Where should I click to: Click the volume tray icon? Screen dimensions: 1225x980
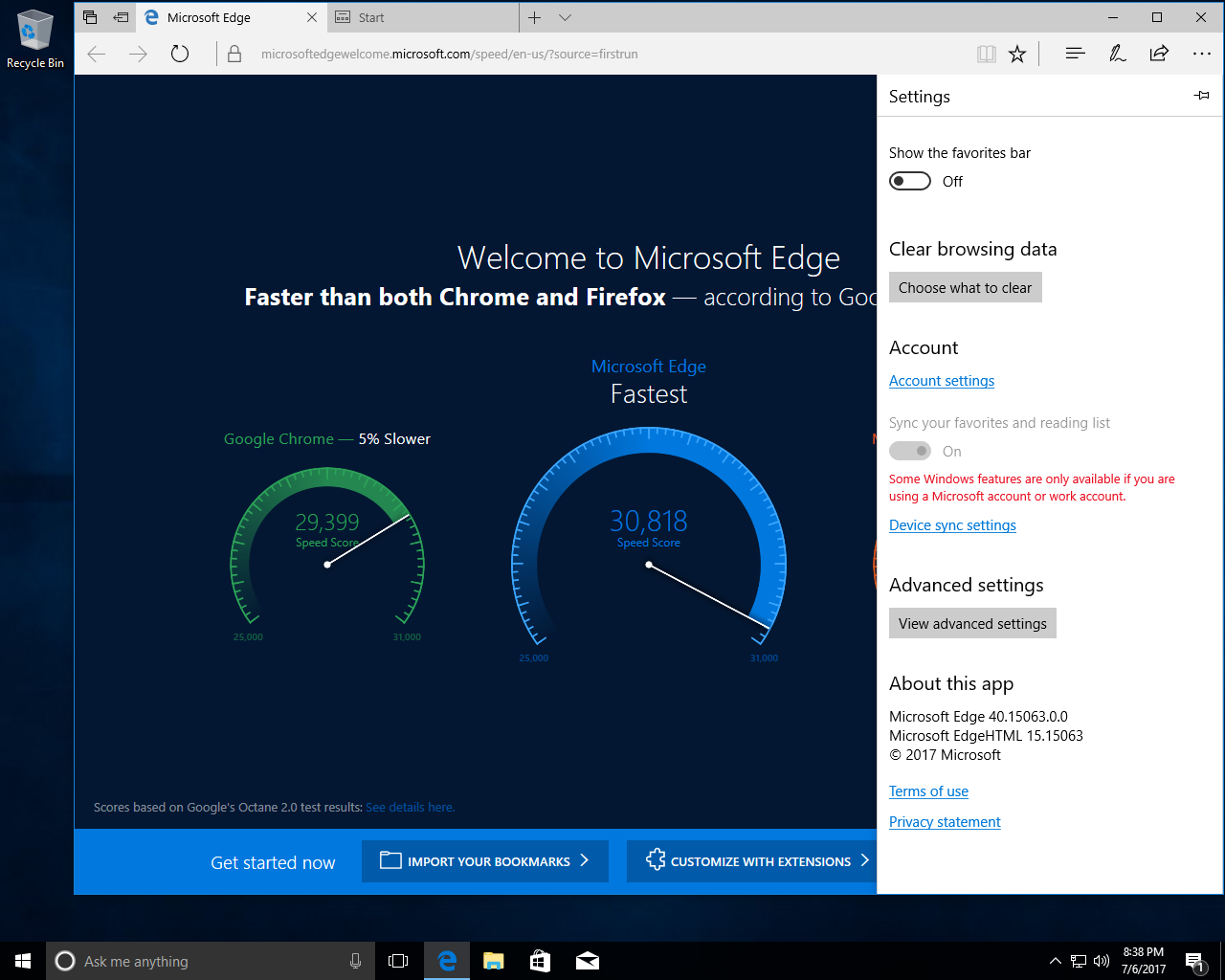(x=1102, y=961)
